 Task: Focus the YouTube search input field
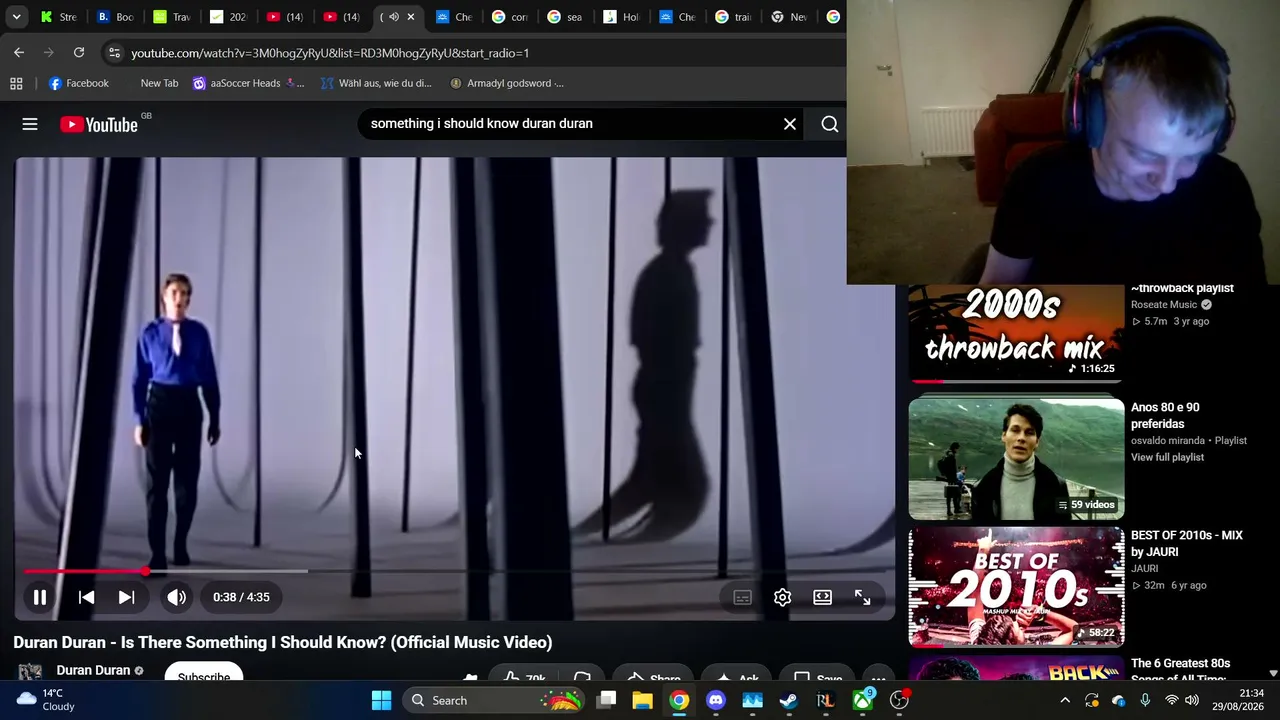(x=570, y=124)
